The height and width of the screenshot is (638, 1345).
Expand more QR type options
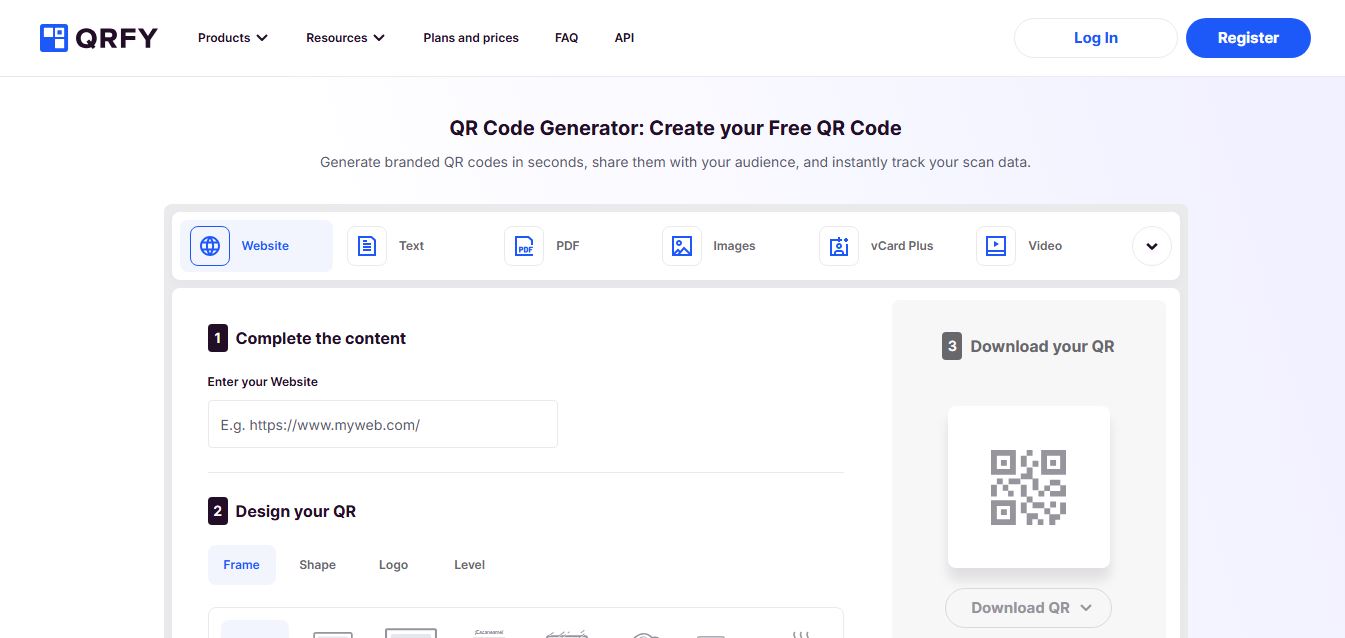1152,246
